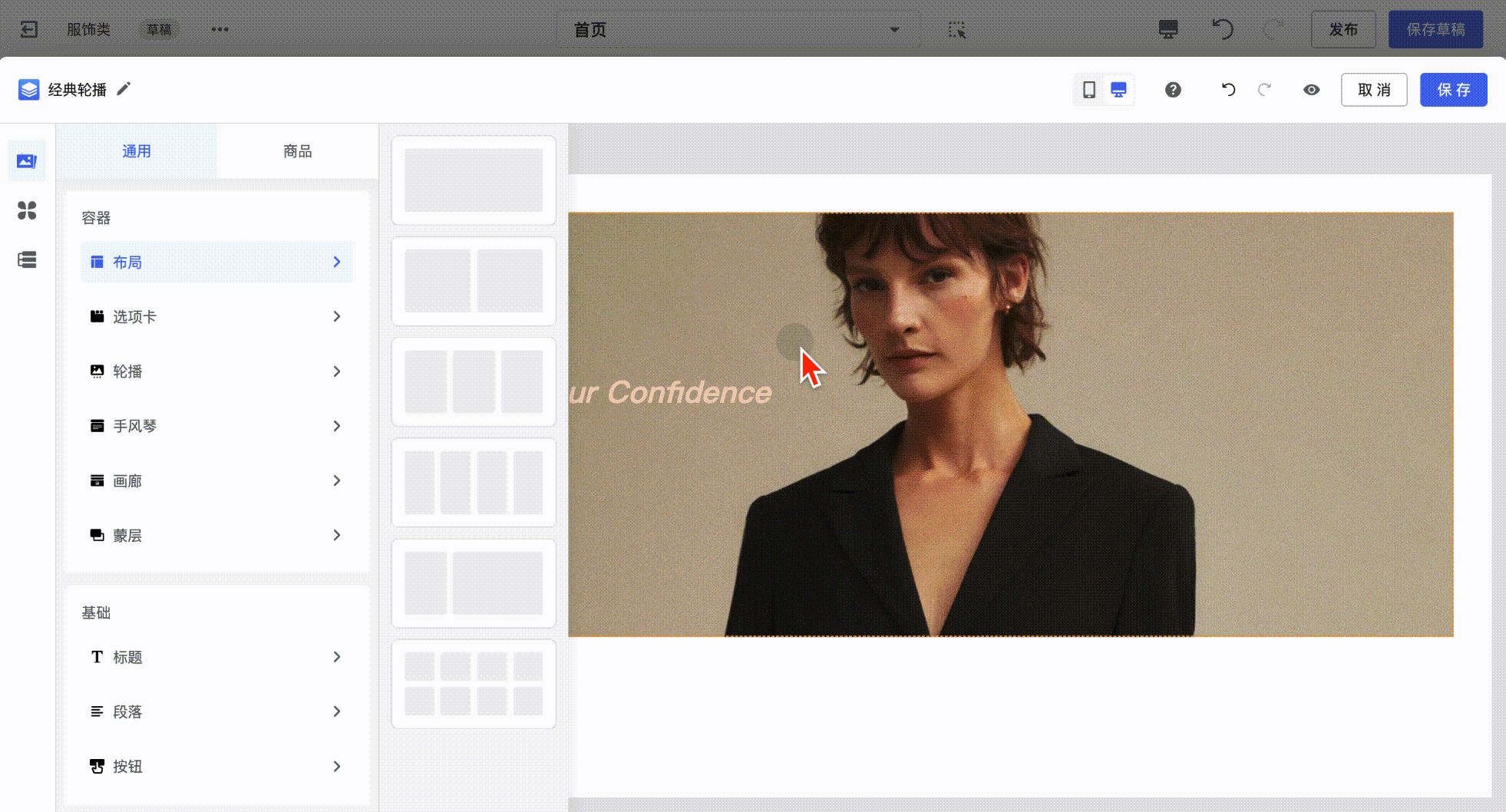
Task: Open the four-leaf apps icon in sidebar
Action: point(27,210)
